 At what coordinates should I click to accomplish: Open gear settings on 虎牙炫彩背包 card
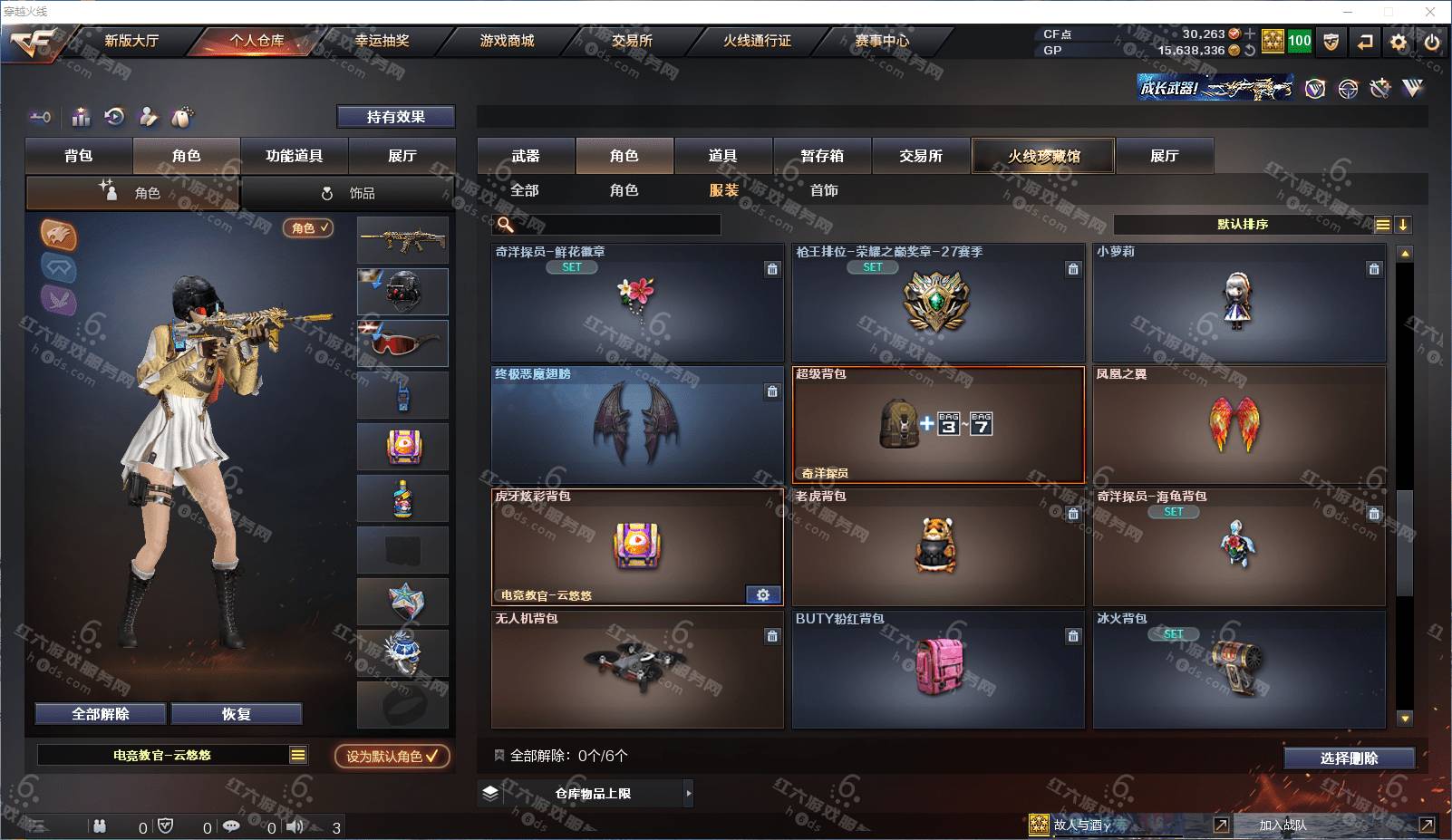763,594
